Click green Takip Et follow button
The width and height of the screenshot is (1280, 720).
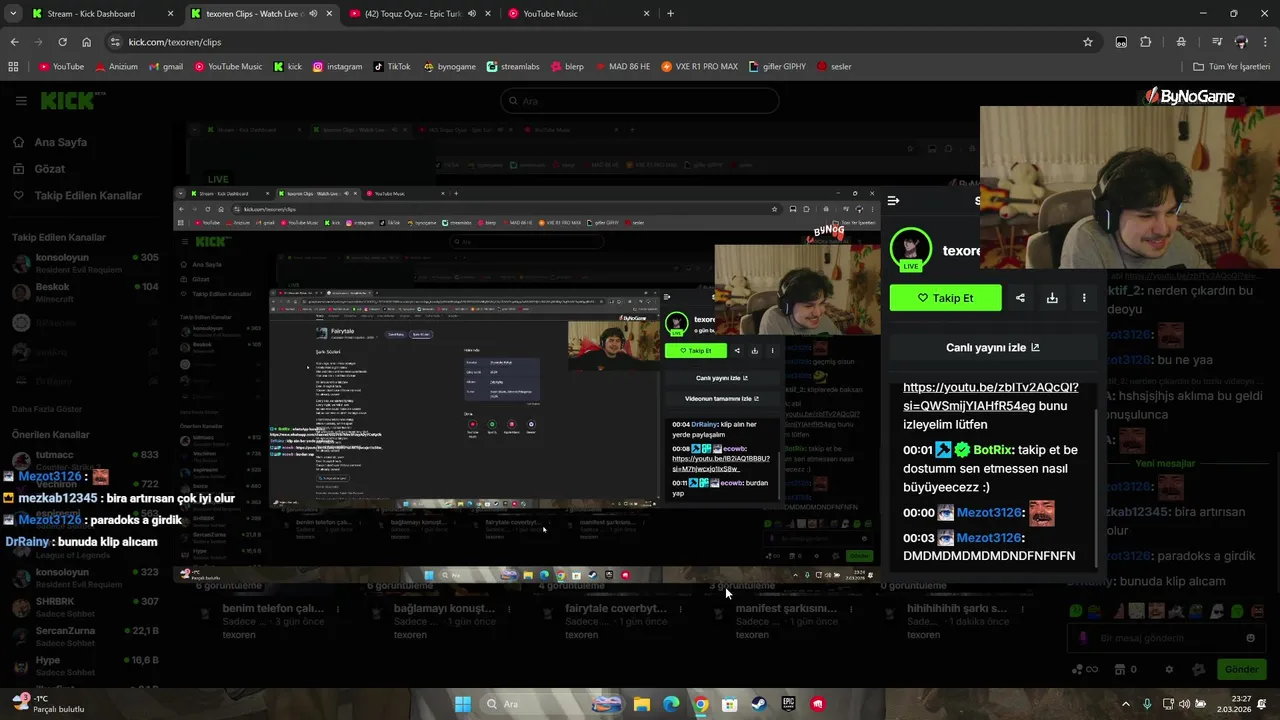click(945, 298)
